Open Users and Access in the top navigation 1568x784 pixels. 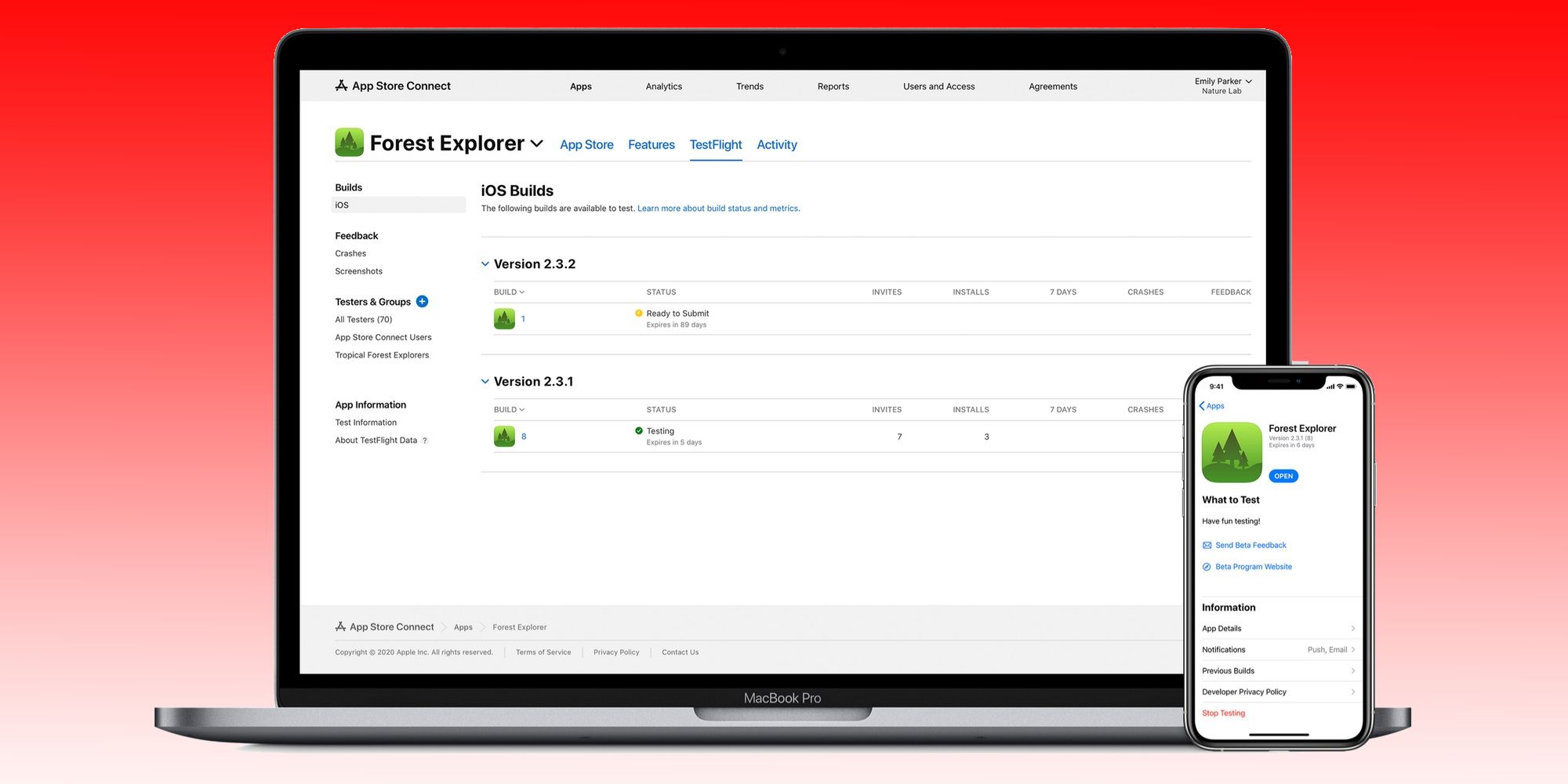coord(938,86)
